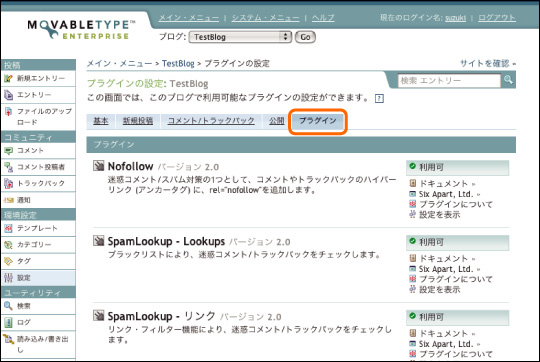Toggle 利用可 status of SpamLookup - Lookups

click(x=457, y=242)
